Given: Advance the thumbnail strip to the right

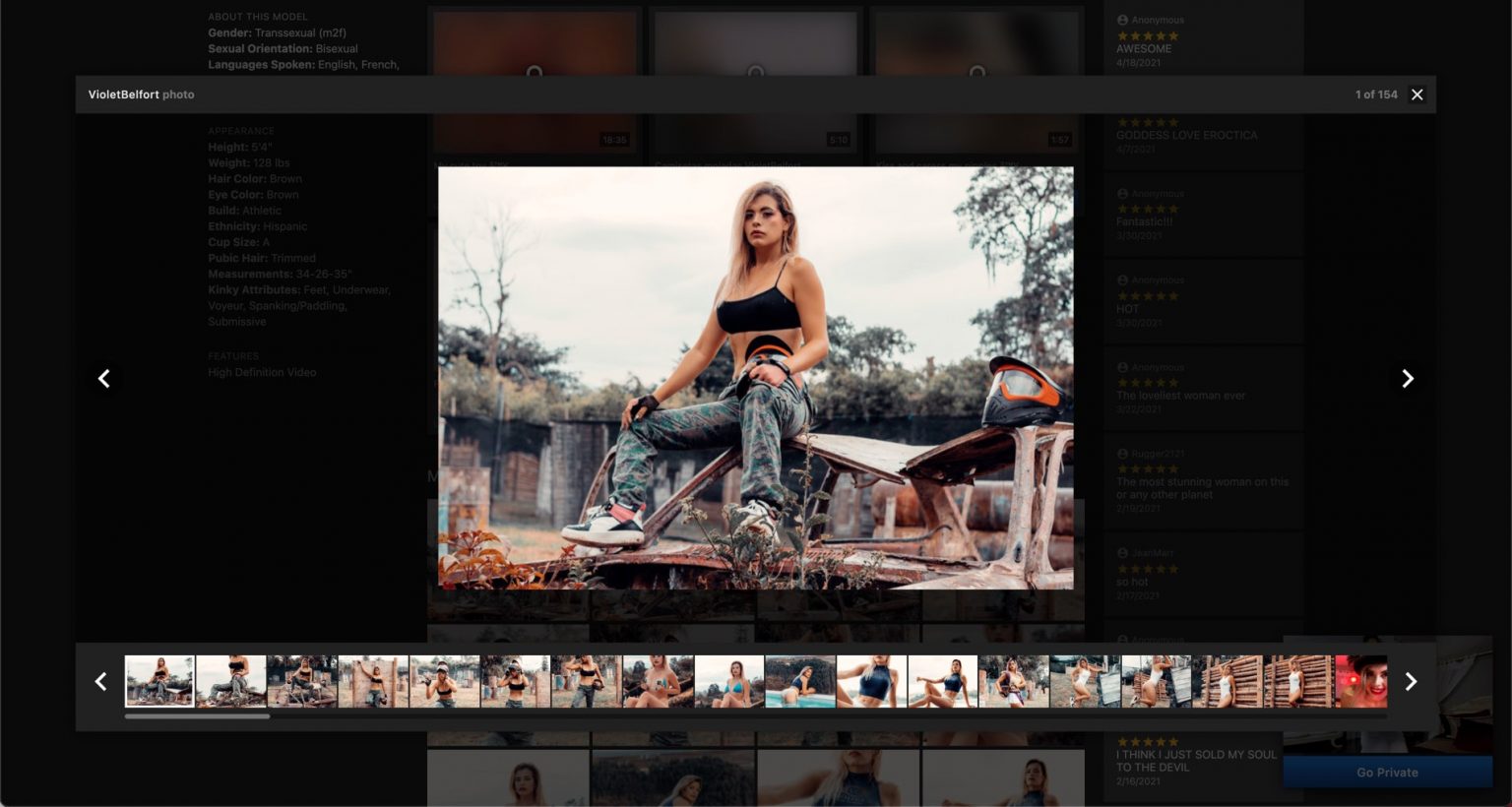Looking at the screenshot, I should pyautogui.click(x=1411, y=681).
